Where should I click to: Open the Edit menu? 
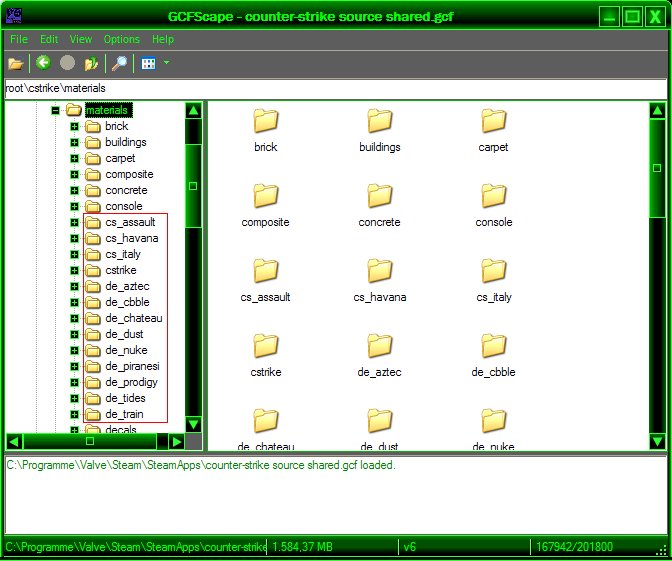(49, 39)
